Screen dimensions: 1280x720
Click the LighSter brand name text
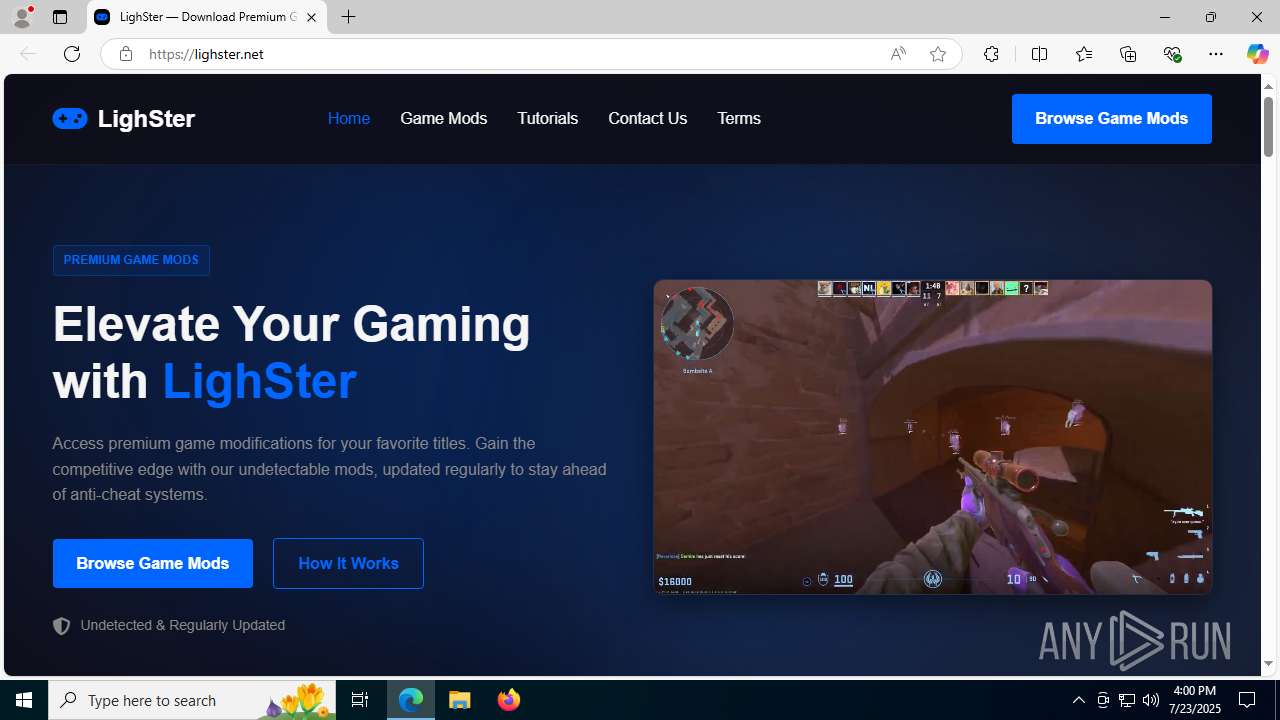pyautogui.click(x=146, y=118)
